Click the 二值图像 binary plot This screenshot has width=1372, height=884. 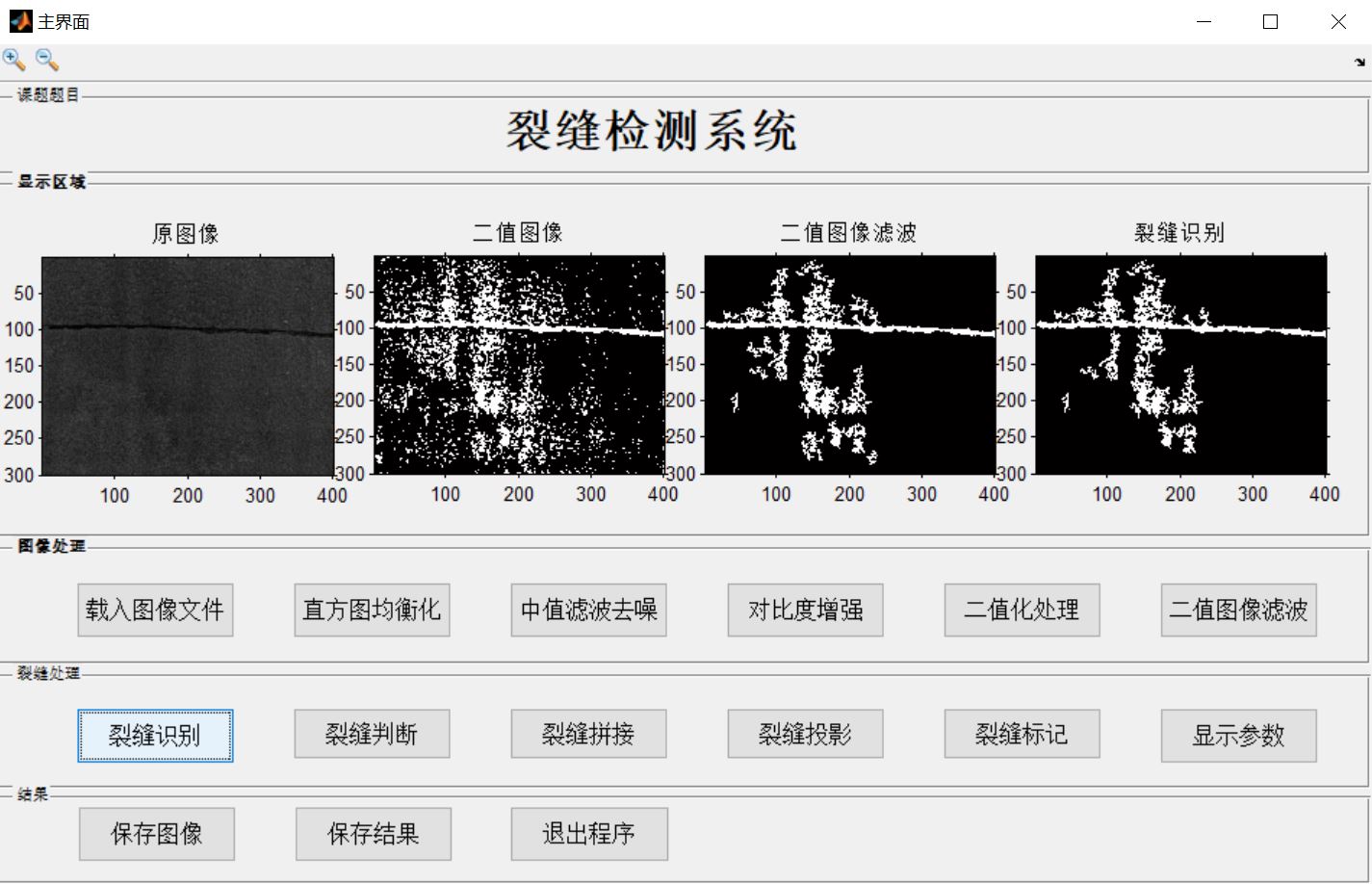(x=519, y=365)
